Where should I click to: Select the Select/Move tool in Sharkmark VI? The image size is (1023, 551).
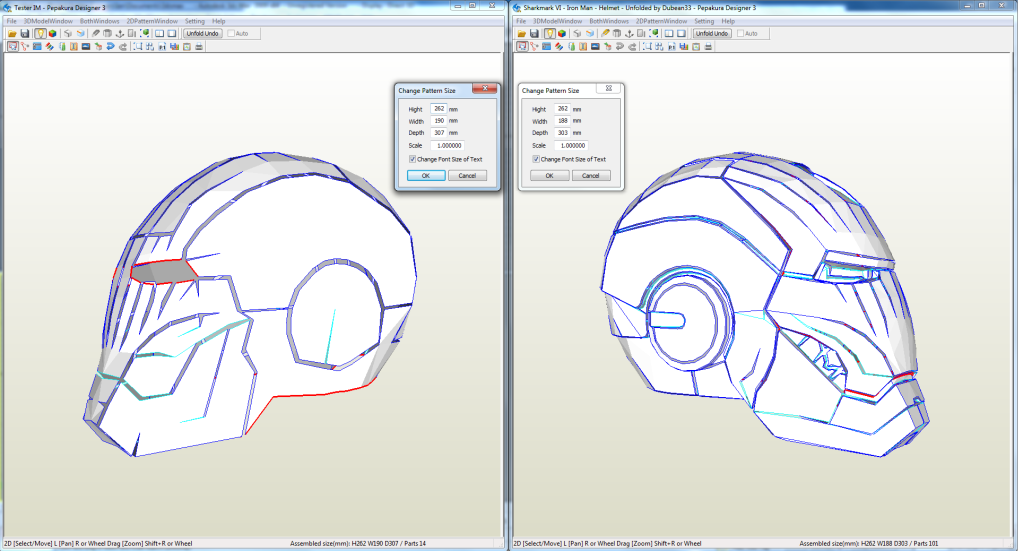coord(522,46)
